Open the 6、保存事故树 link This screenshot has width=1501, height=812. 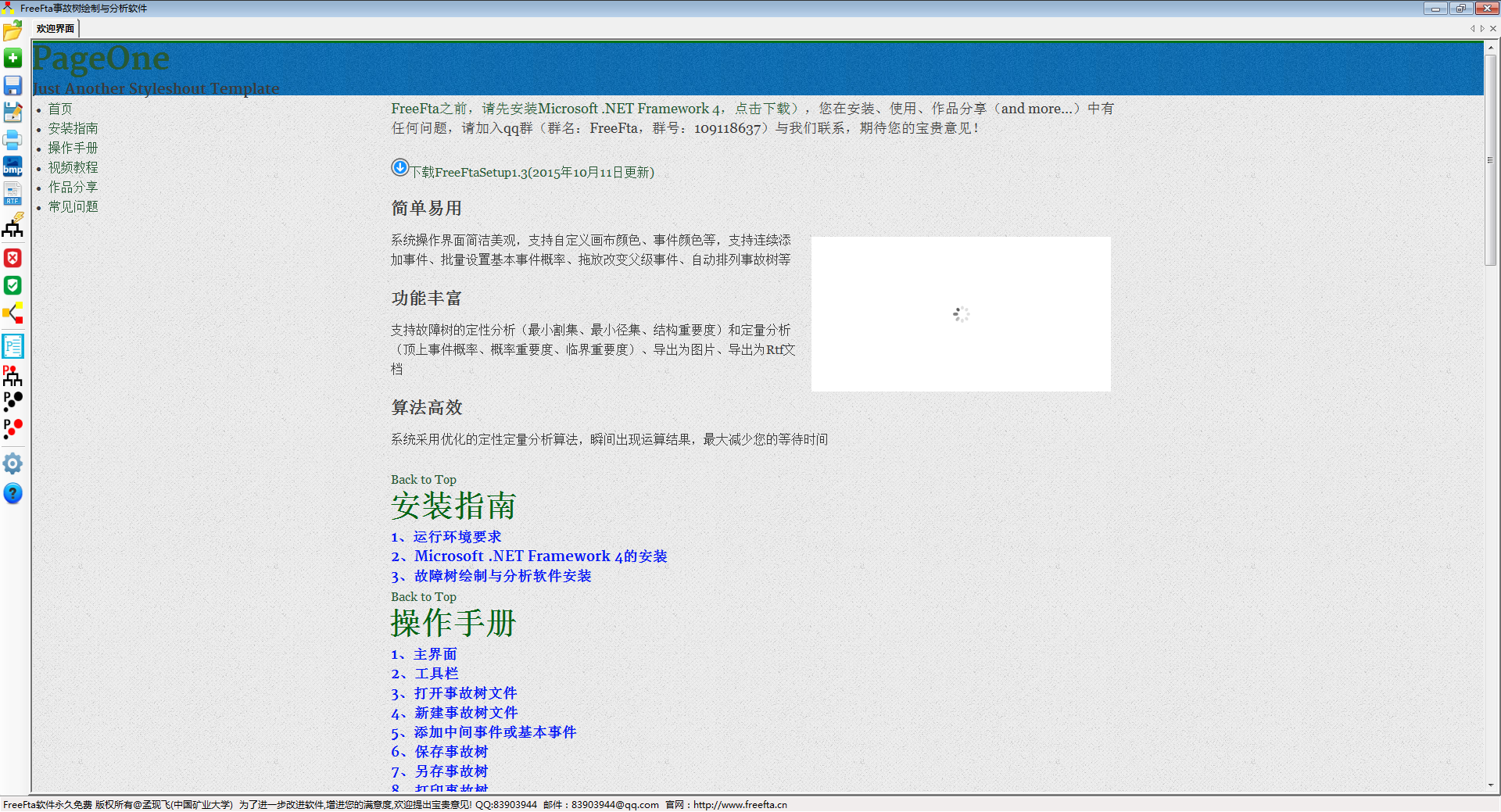(439, 752)
